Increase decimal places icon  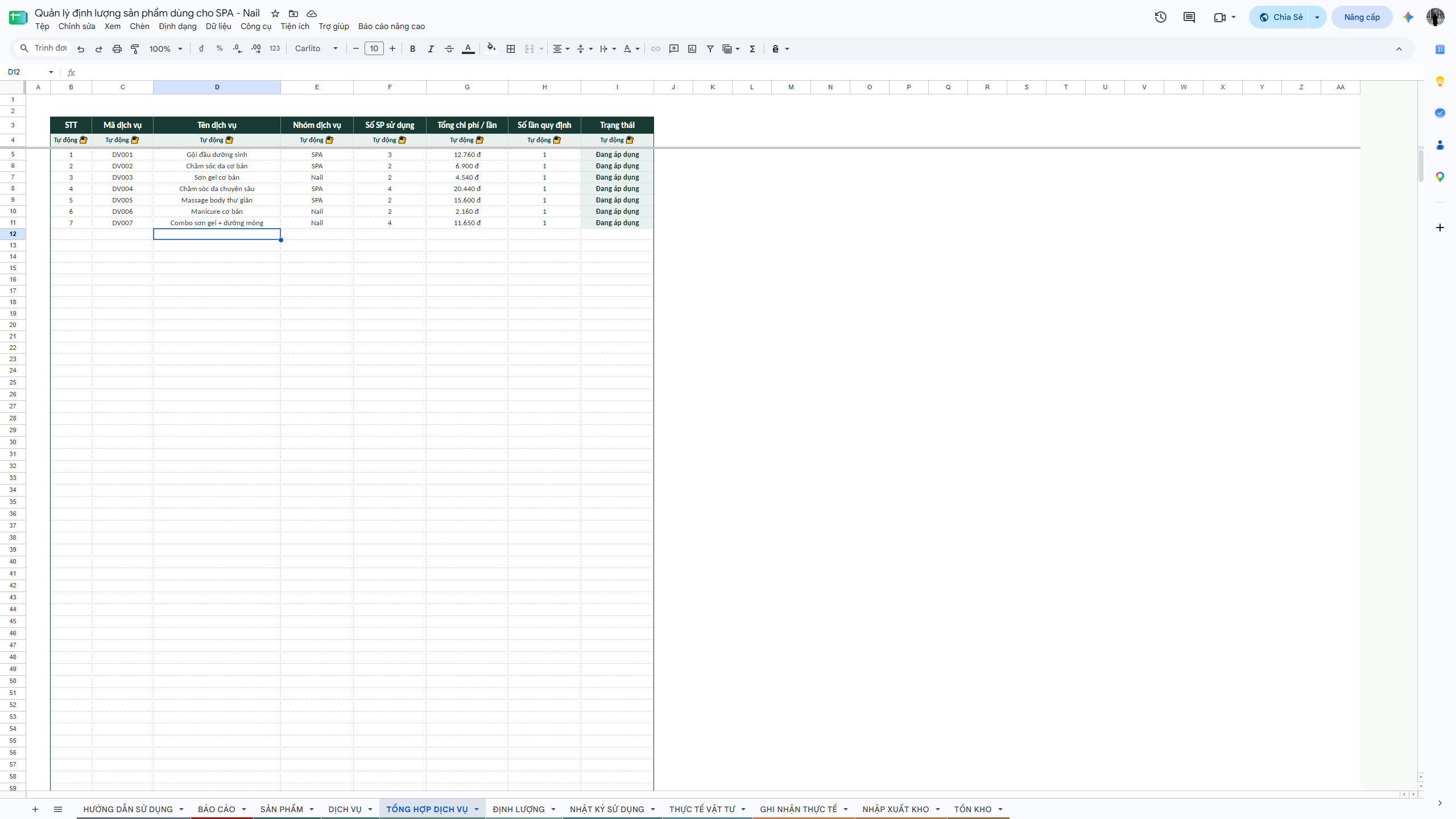[256, 49]
